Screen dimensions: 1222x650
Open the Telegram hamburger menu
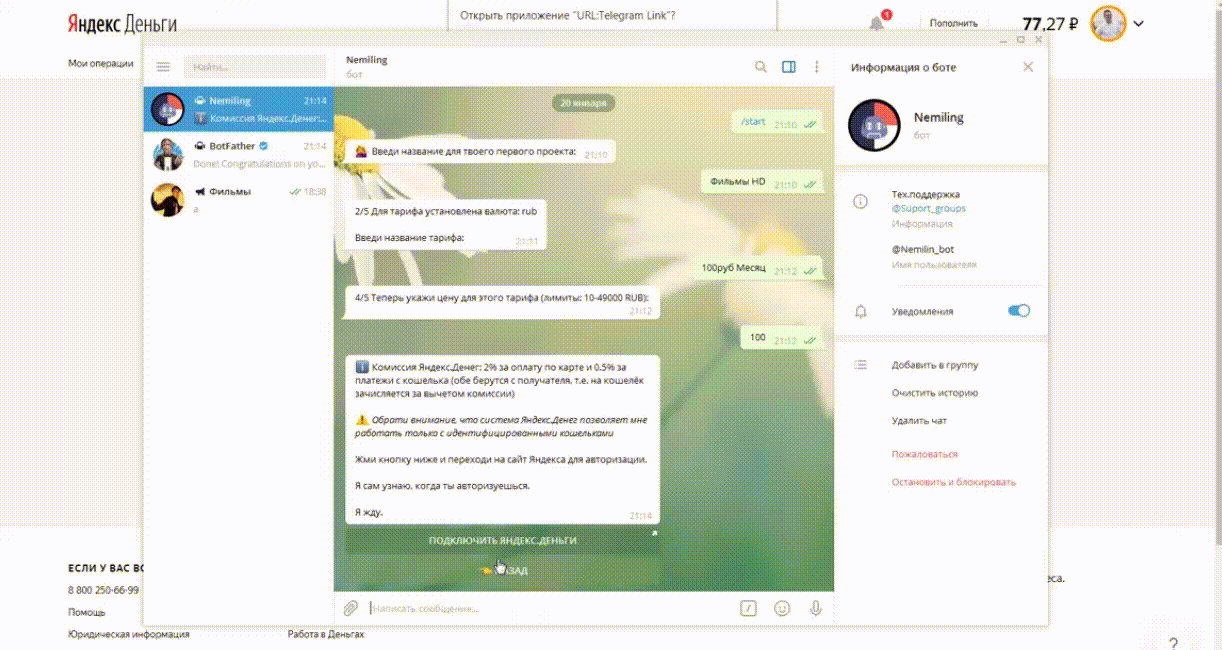pyautogui.click(x=164, y=67)
